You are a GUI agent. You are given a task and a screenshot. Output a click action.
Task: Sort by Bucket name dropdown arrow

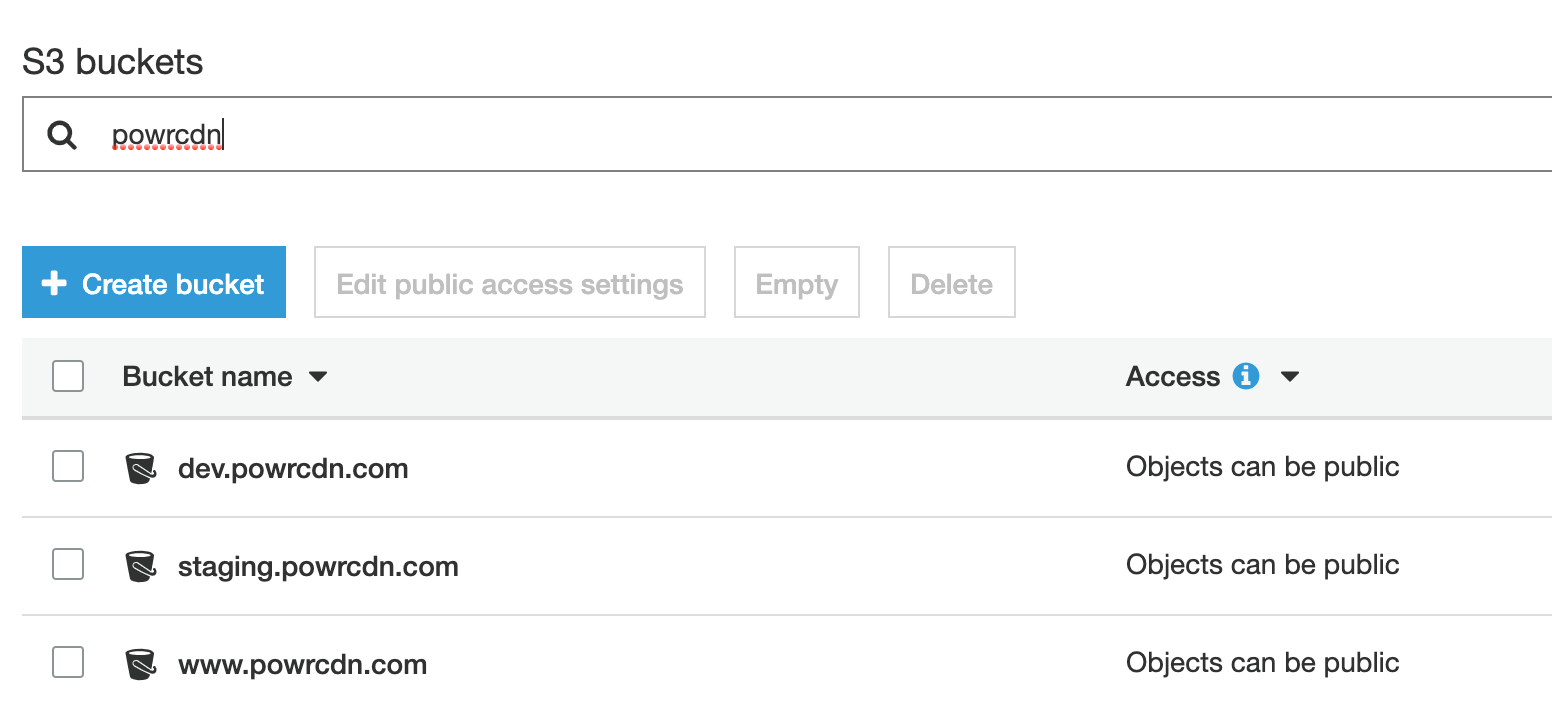click(318, 377)
